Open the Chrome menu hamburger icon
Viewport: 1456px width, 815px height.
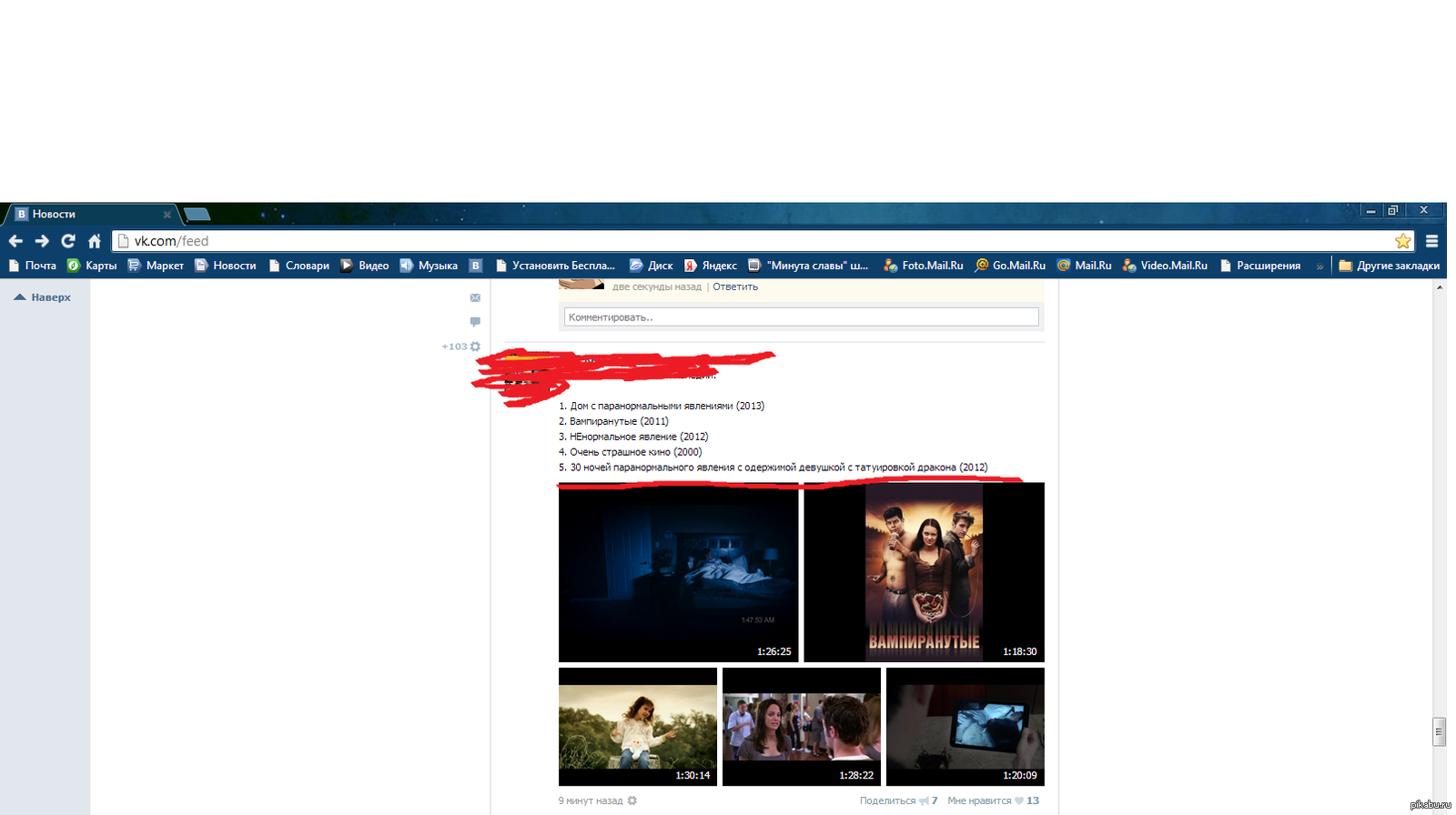point(1431,241)
